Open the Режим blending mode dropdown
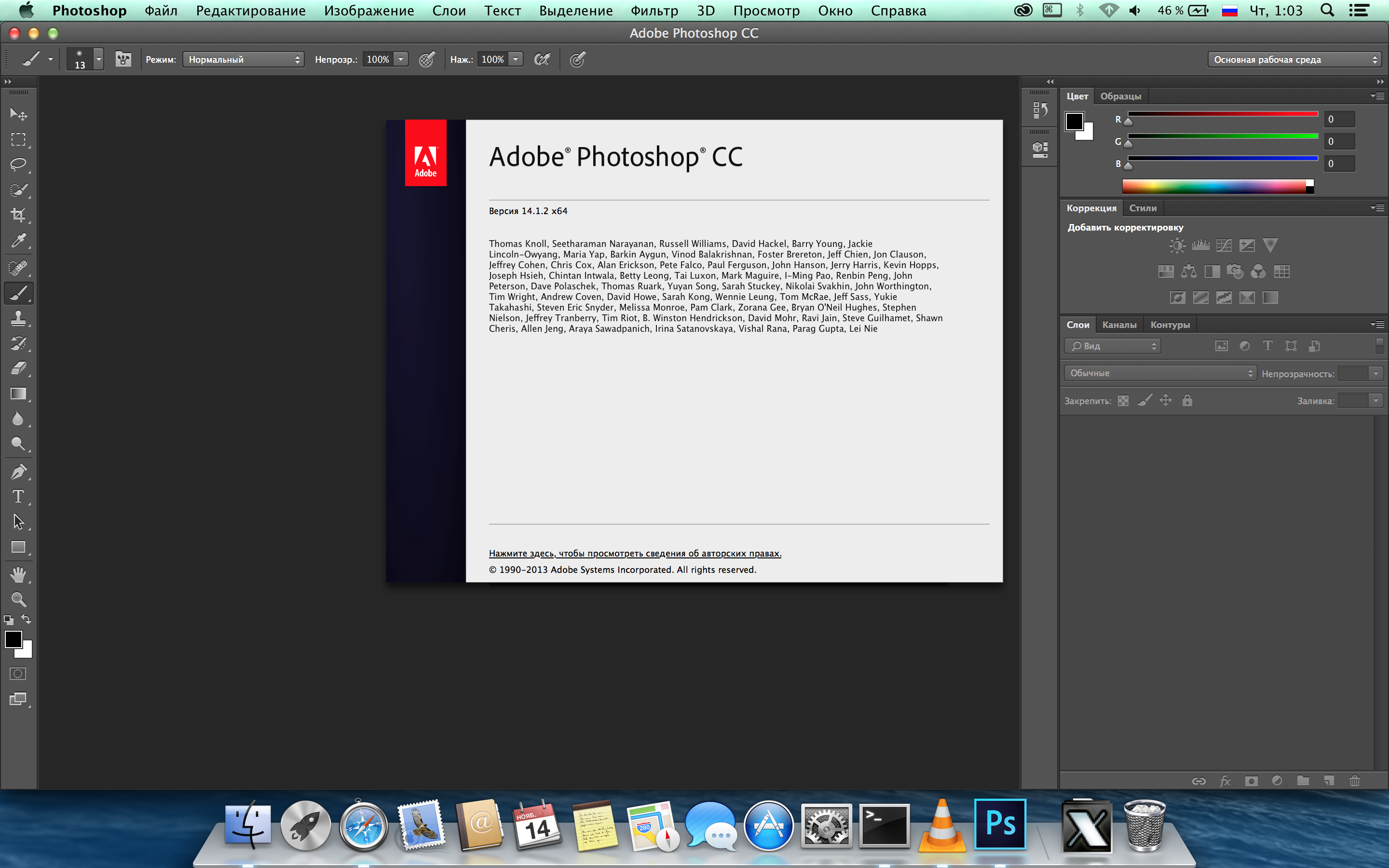 coord(244,59)
